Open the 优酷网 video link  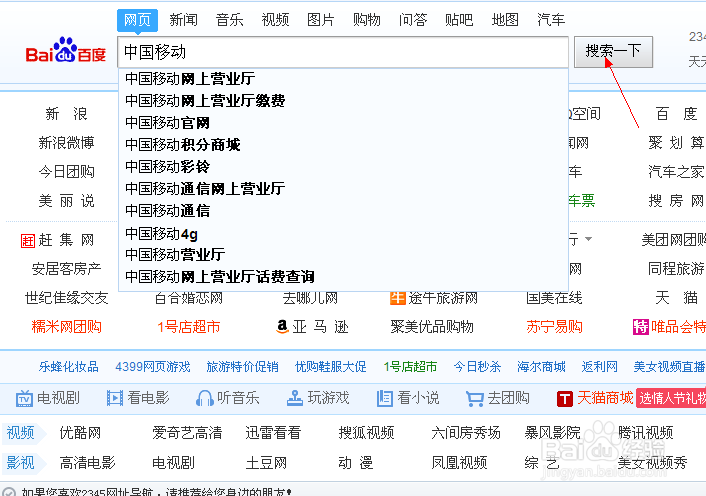(x=80, y=433)
